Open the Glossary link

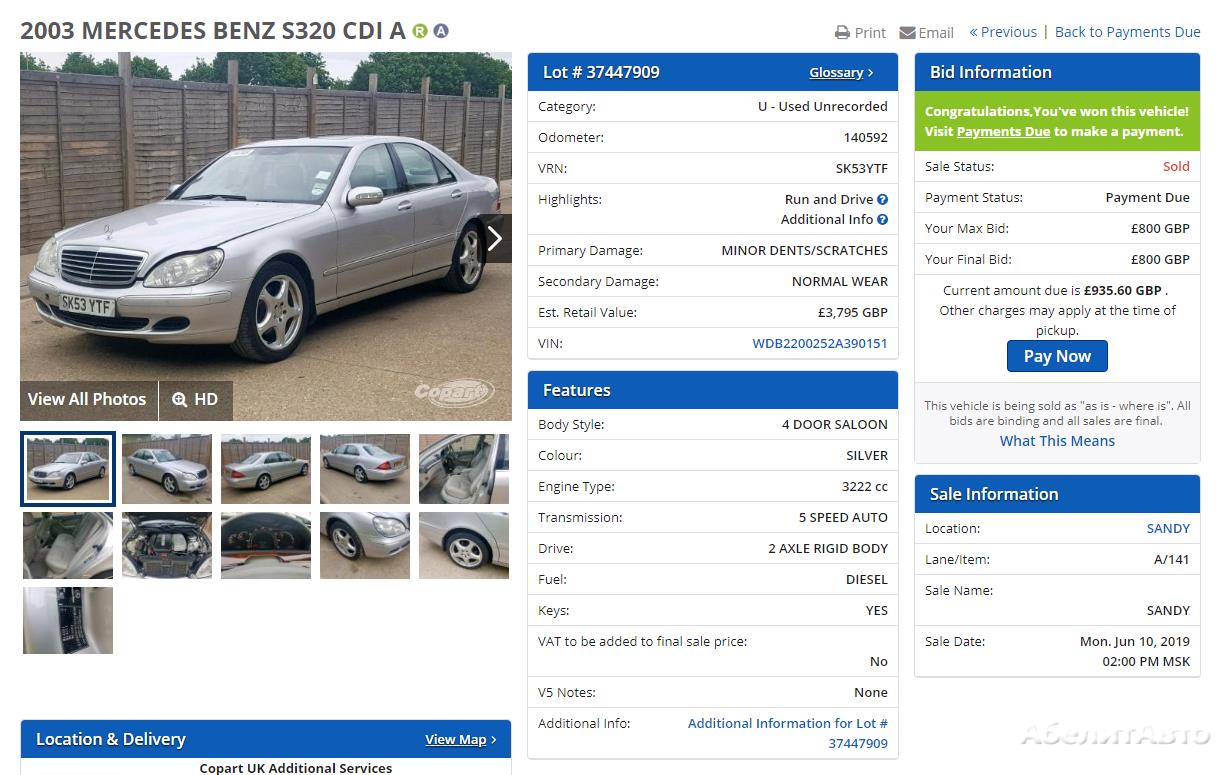click(841, 72)
